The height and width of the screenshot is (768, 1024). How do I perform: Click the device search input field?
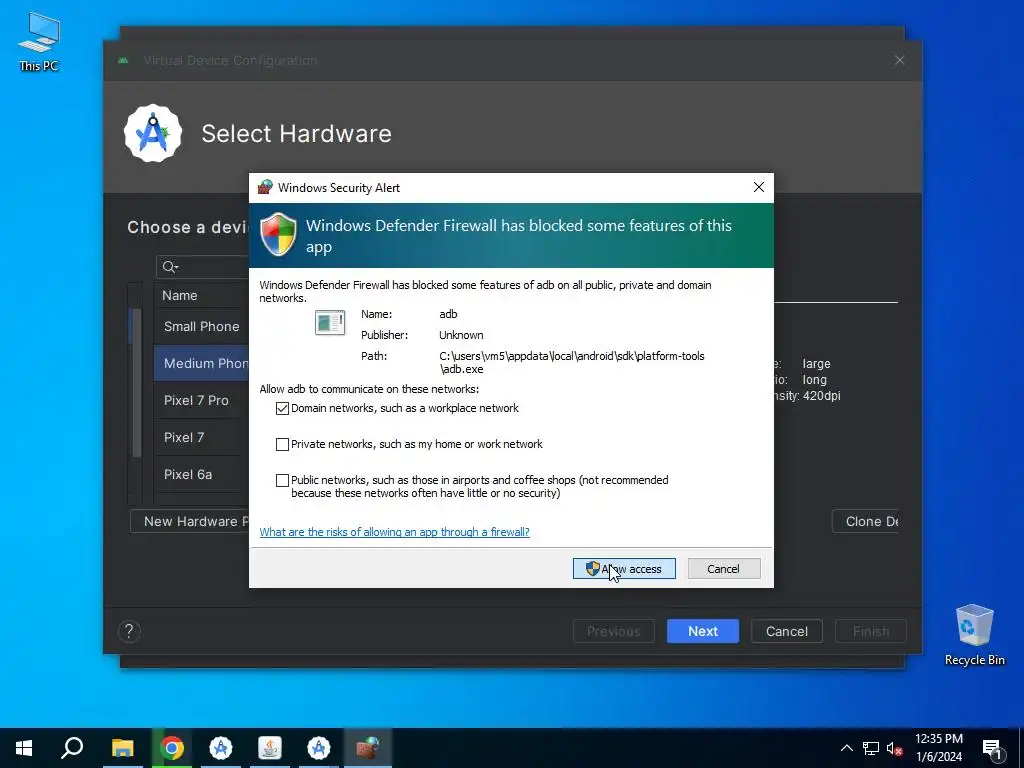202,266
